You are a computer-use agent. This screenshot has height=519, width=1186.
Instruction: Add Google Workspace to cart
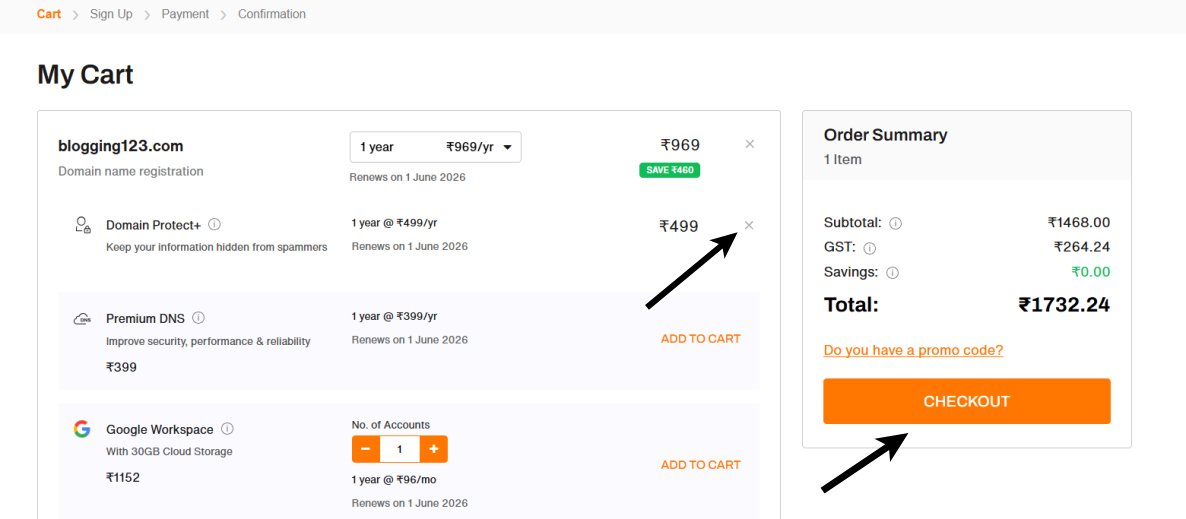click(x=700, y=465)
